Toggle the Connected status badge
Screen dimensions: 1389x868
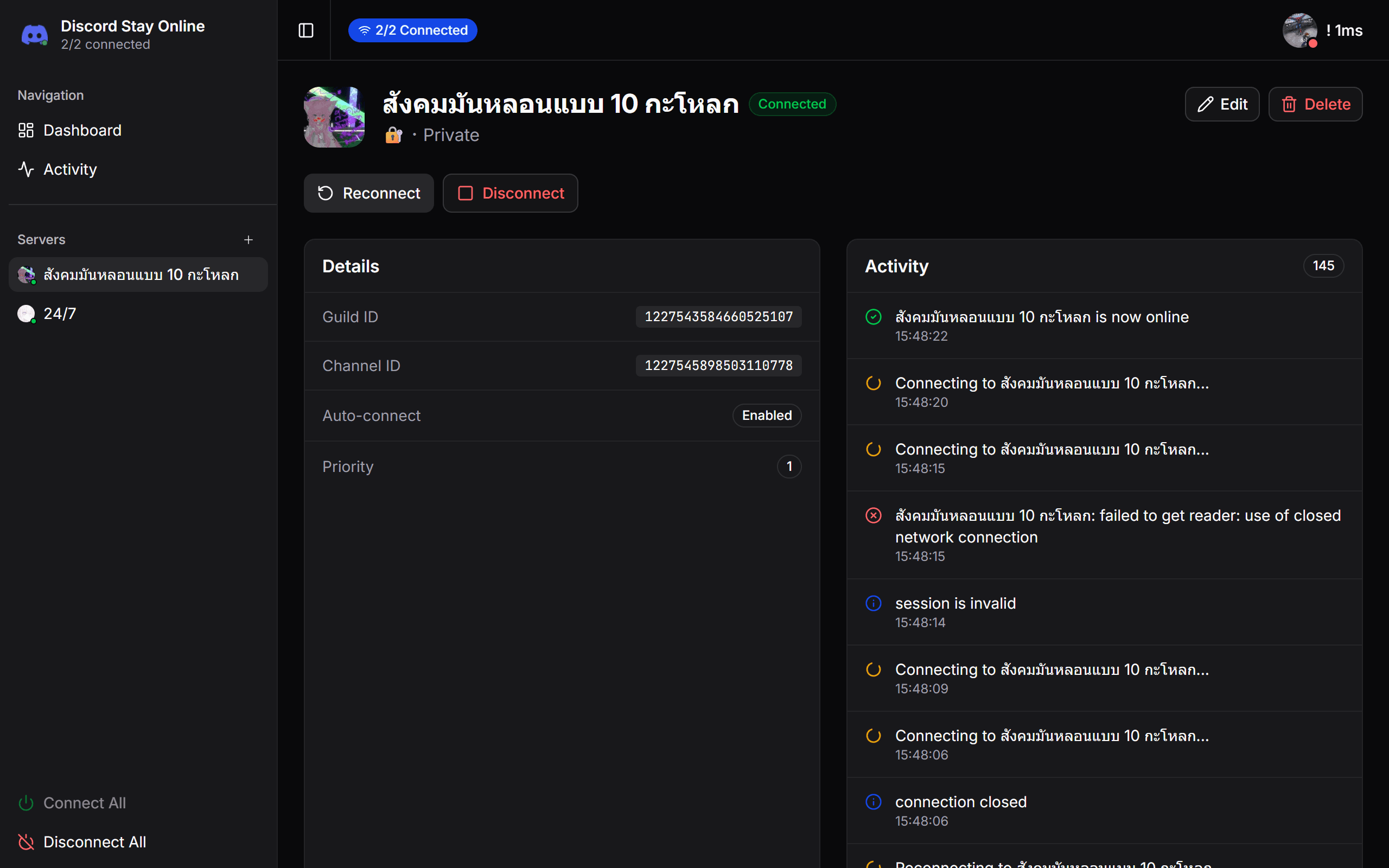(792, 104)
